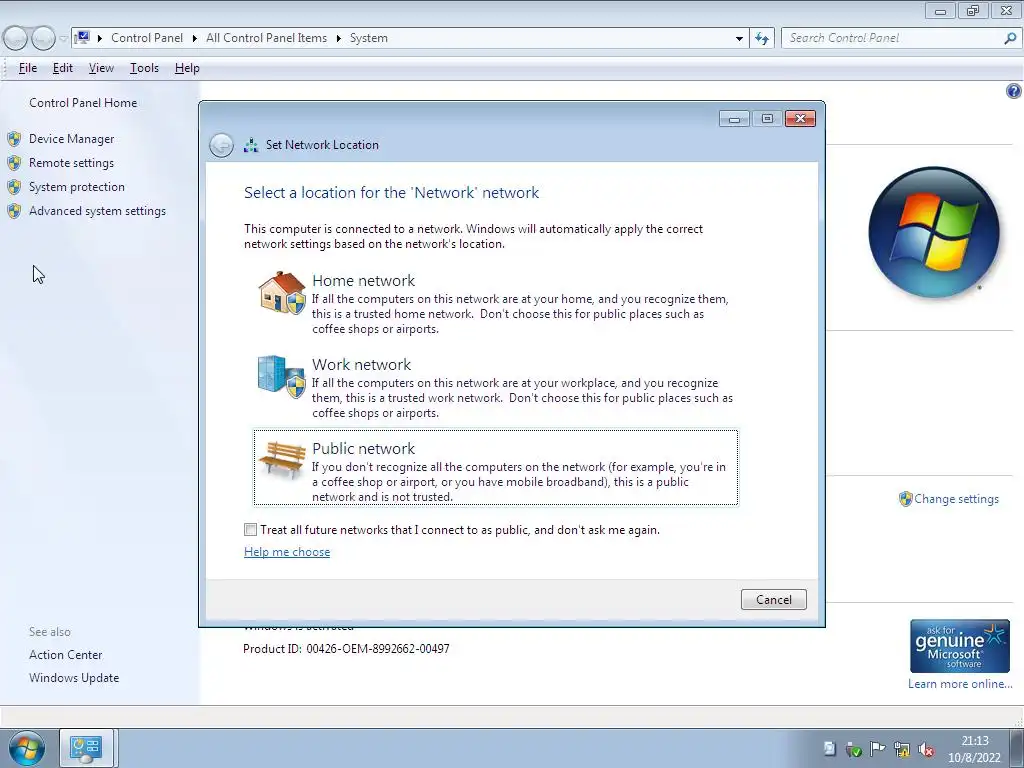Open the recent pages dropdown beside nav arrows

tap(63, 39)
